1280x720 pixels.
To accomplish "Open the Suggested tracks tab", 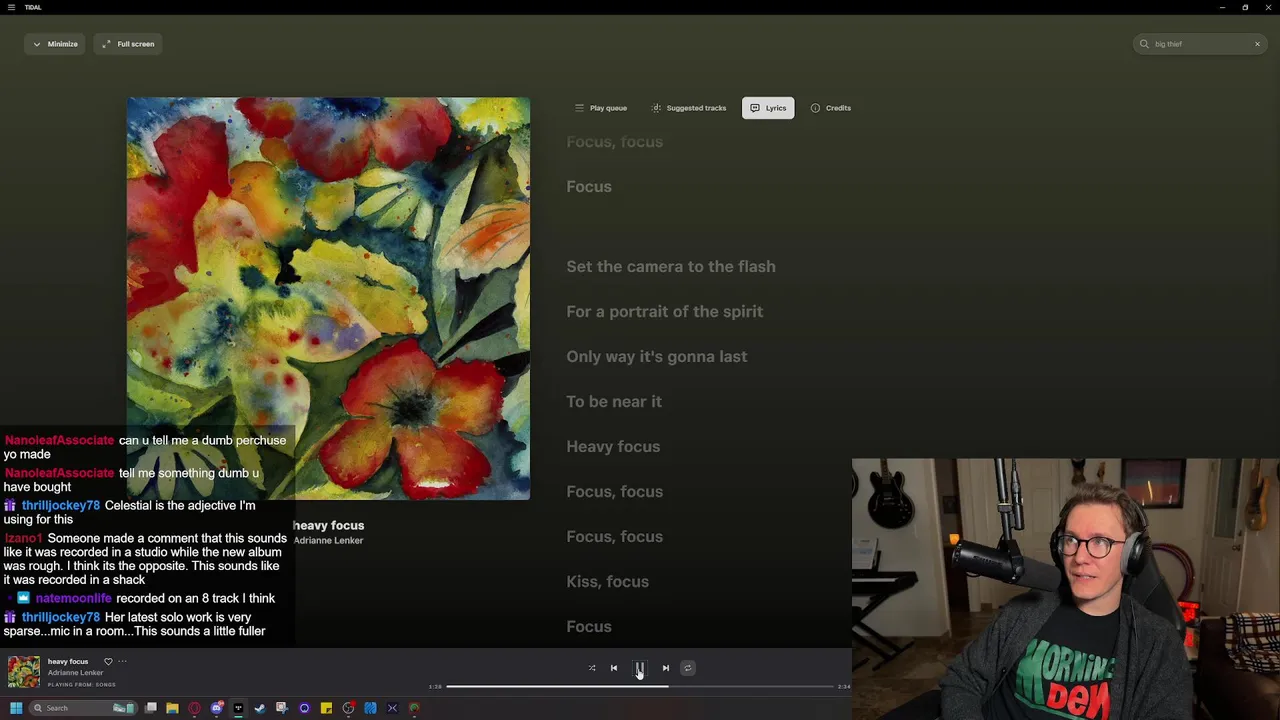I will (688, 108).
